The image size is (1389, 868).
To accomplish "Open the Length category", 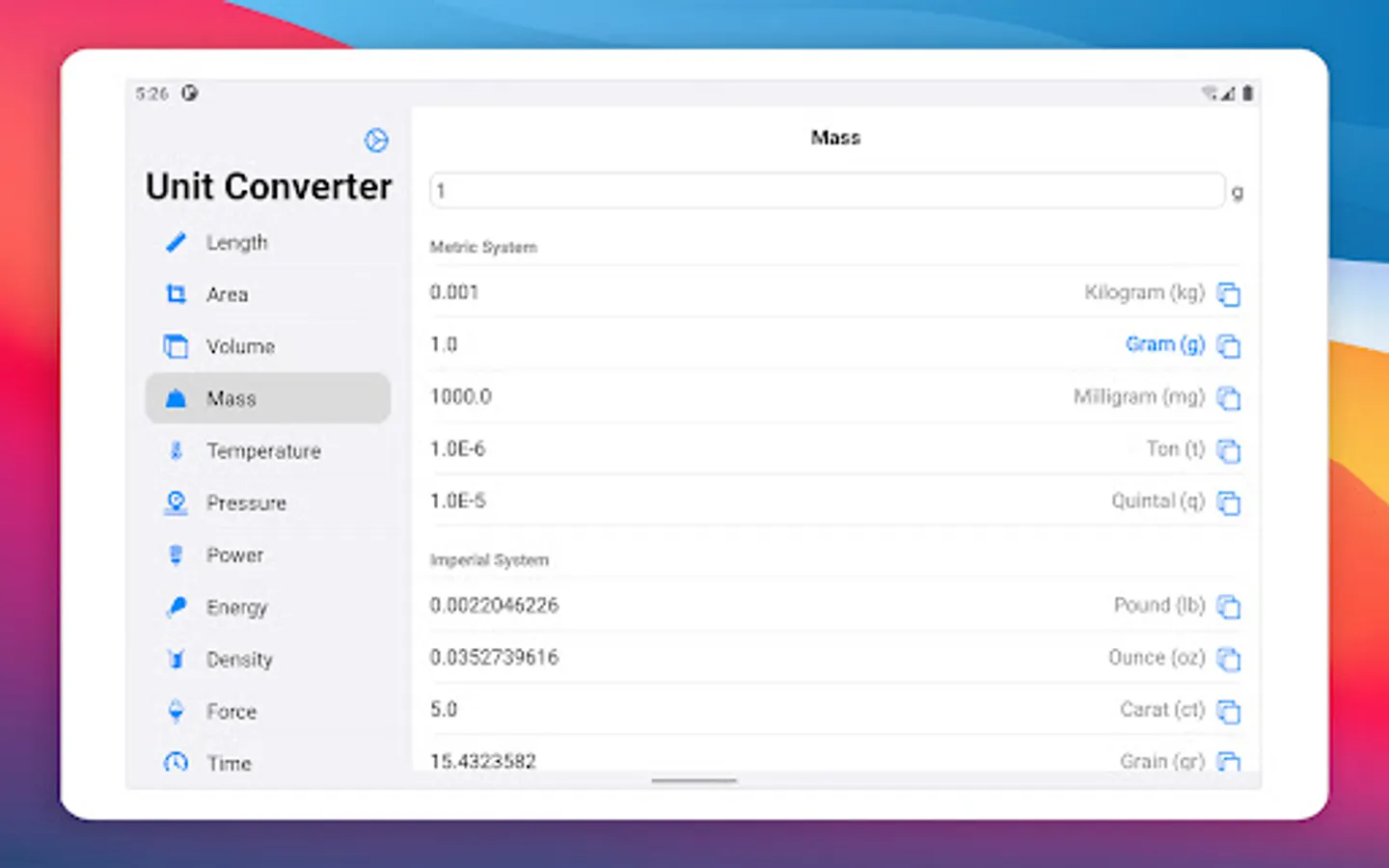I will coord(268,242).
